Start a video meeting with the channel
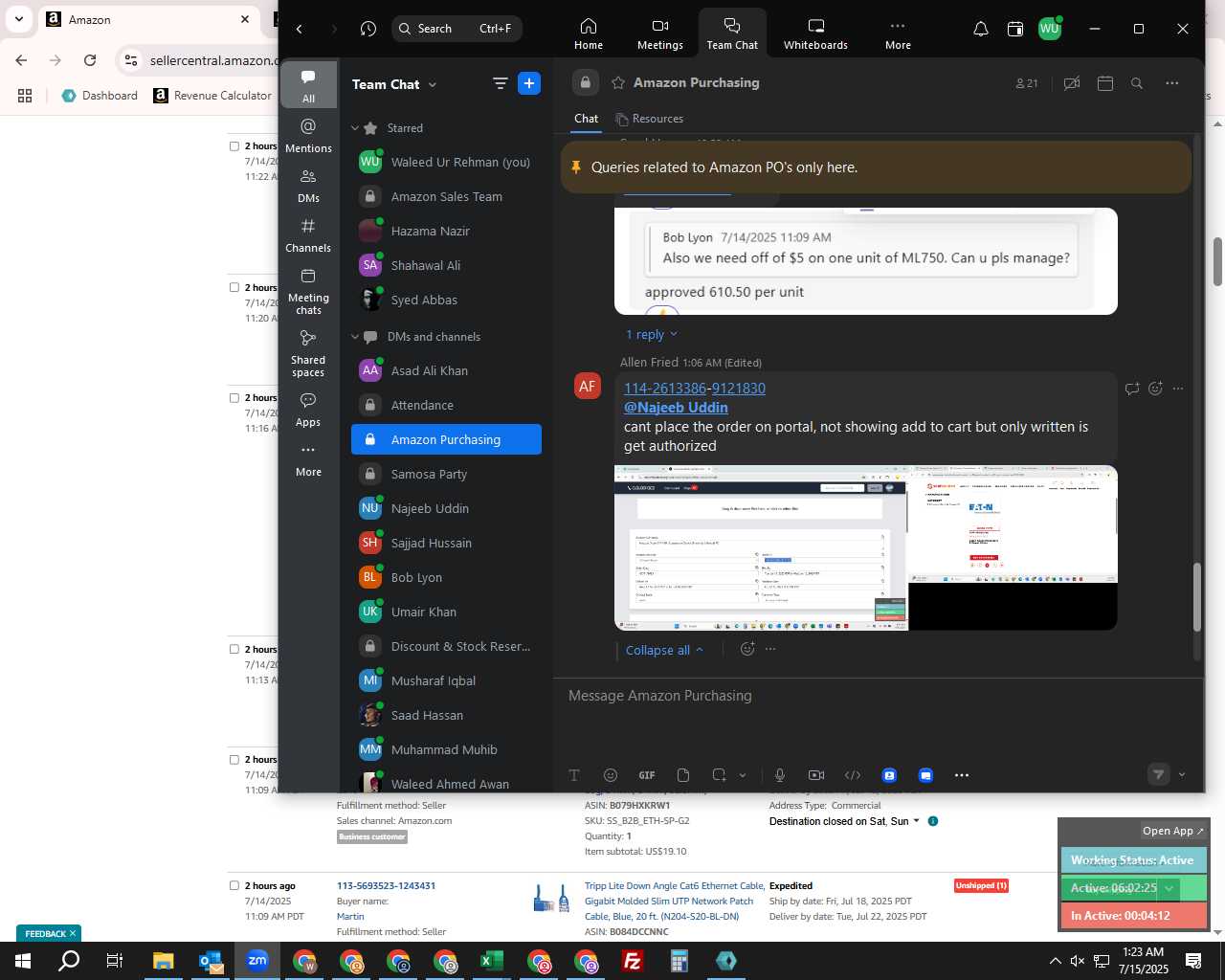Screen dimensions: 1225x980 (x=1072, y=83)
